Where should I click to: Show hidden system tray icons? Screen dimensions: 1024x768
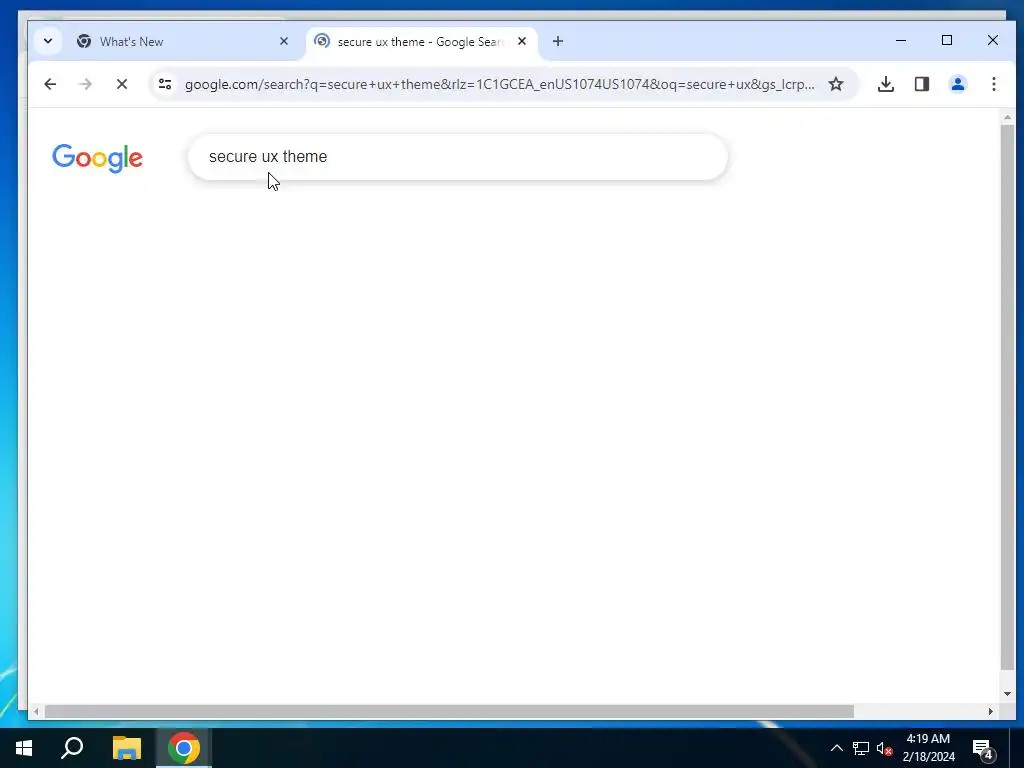click(836, 748)
